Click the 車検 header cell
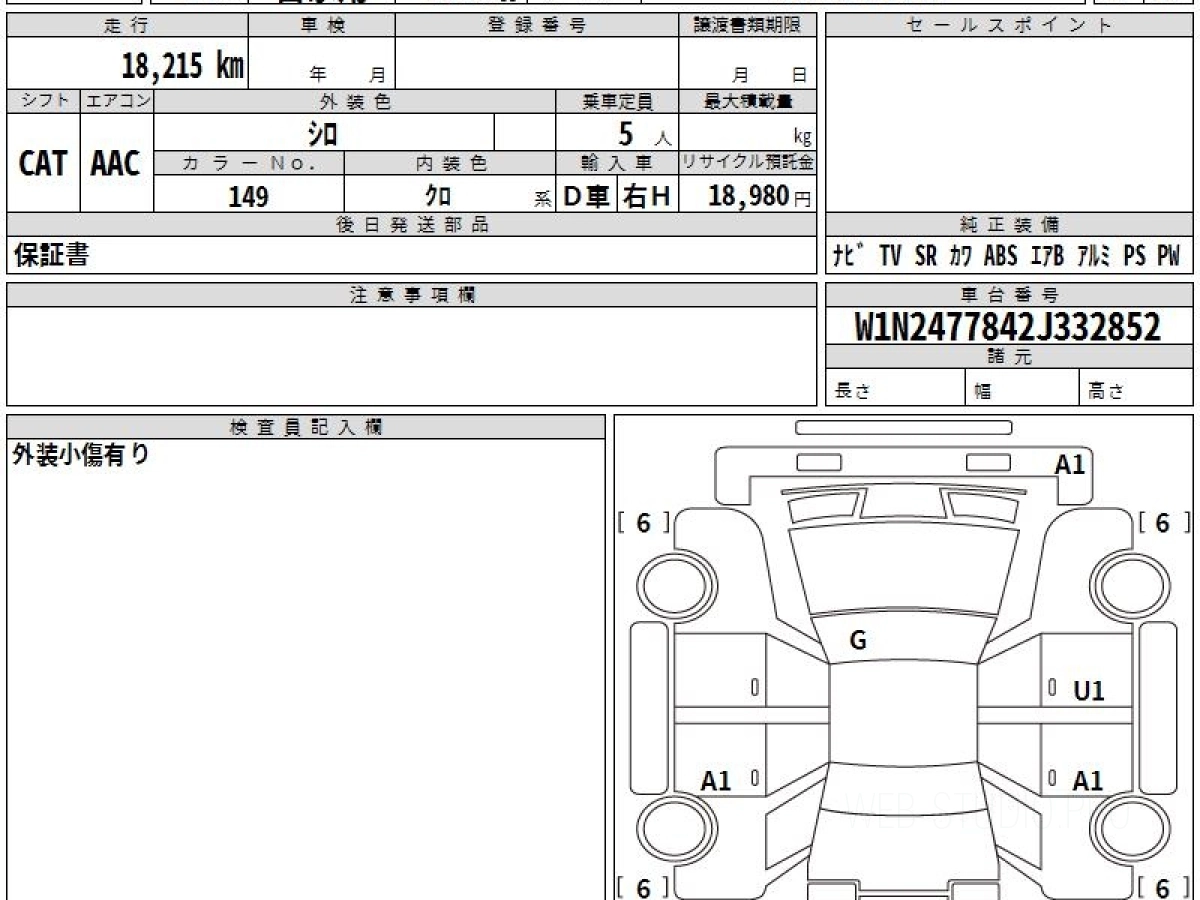 [x=322, y=26]
